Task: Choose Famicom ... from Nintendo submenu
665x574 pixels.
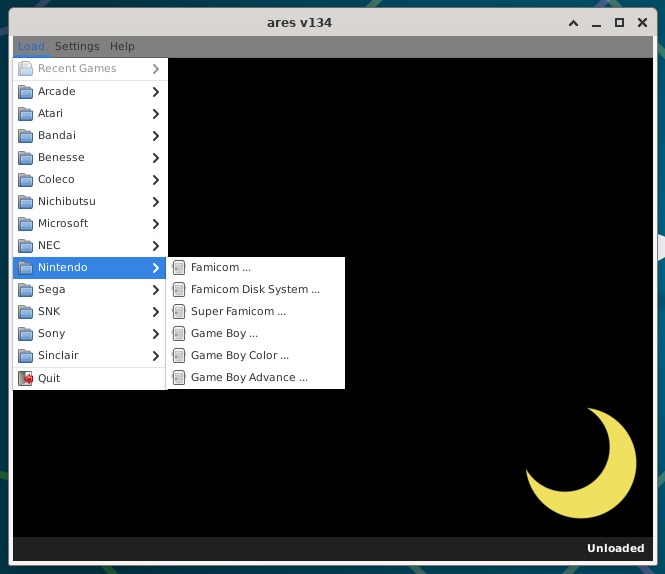Action: 257,268
